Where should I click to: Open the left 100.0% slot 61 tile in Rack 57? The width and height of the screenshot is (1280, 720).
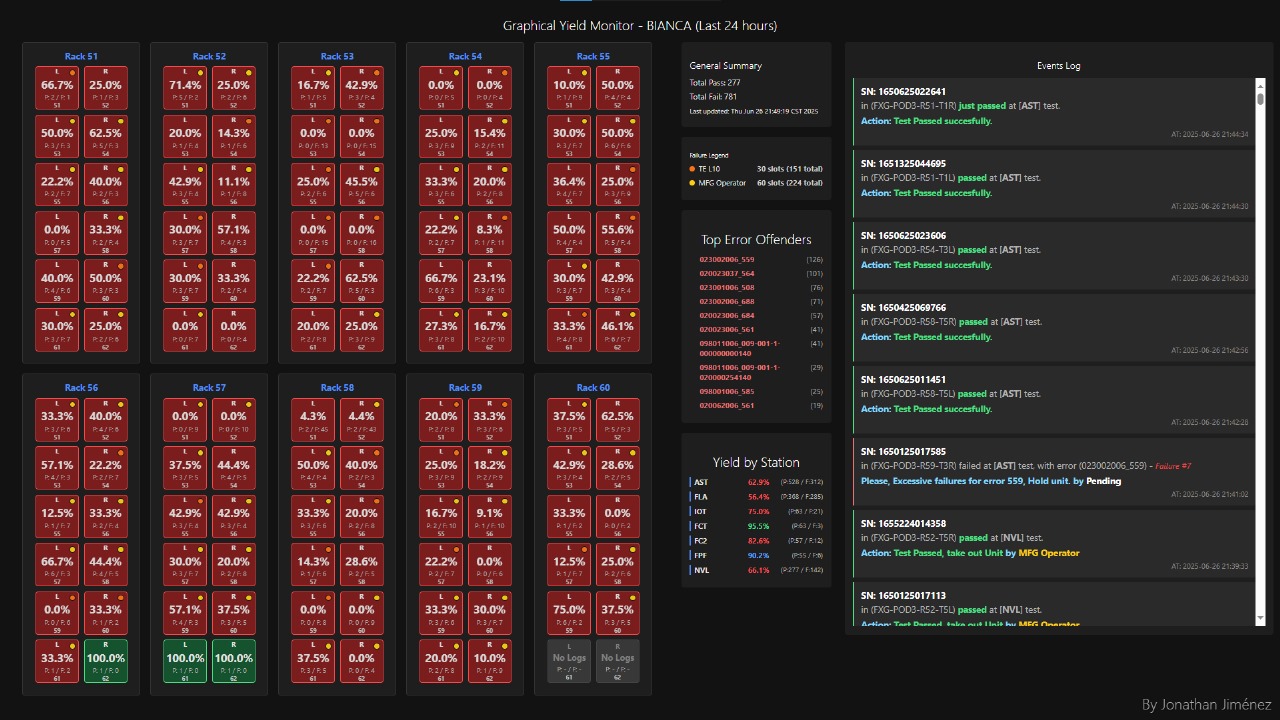[185, 661]
